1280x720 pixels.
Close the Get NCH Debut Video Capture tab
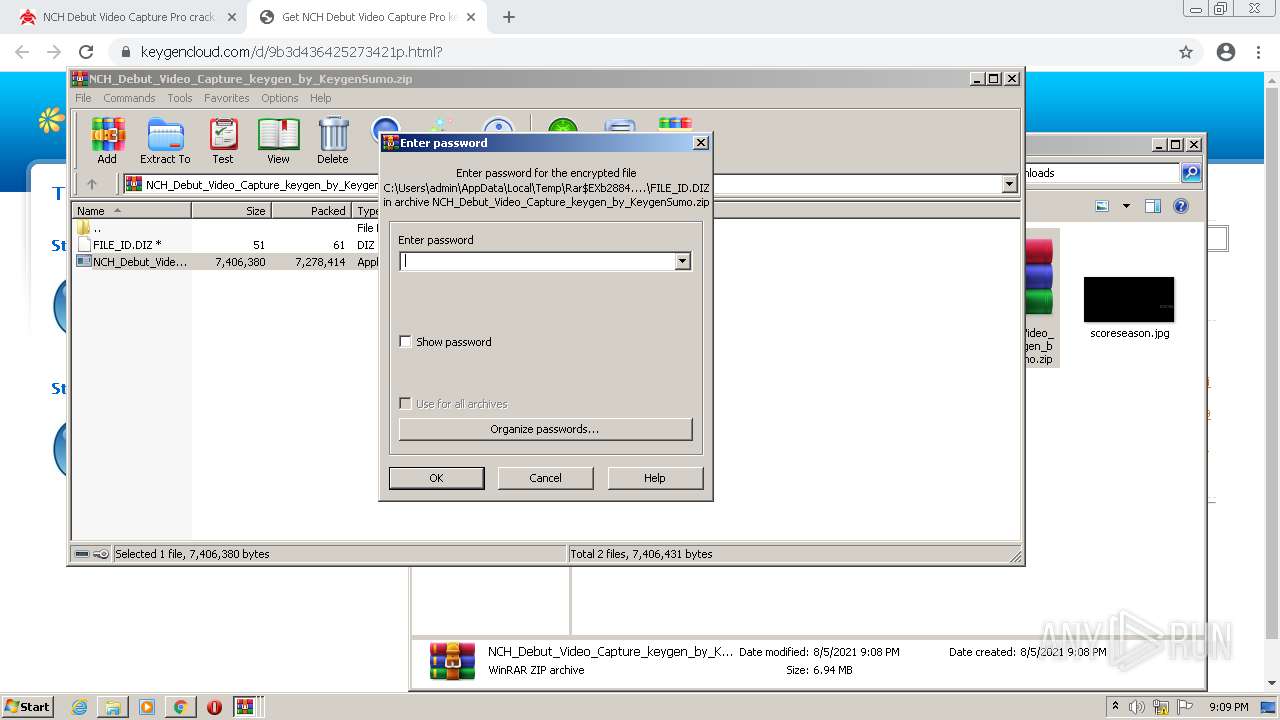pos(470,17)
